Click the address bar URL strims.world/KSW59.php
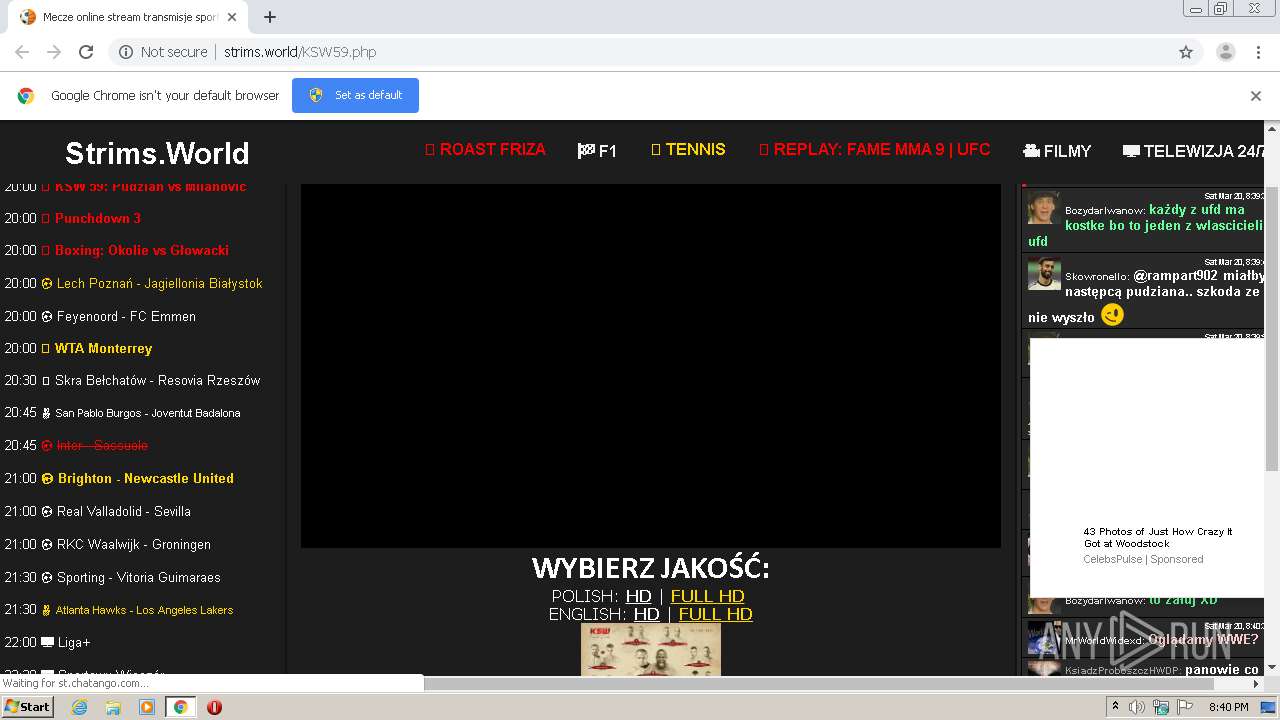1280x720 pixels. [x=300, y=52]
